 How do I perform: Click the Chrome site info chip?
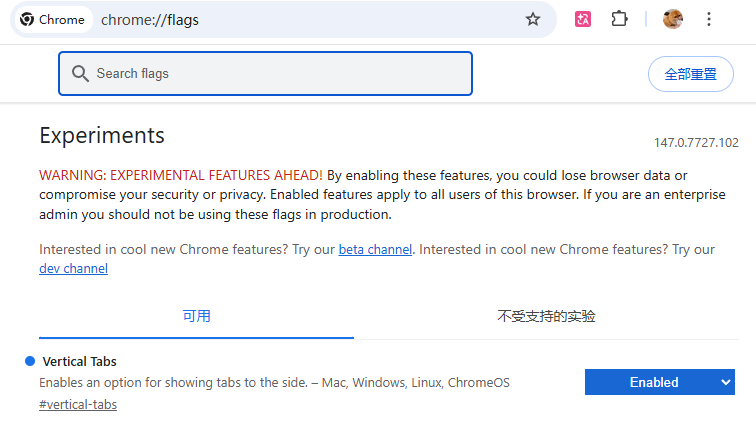52,20
